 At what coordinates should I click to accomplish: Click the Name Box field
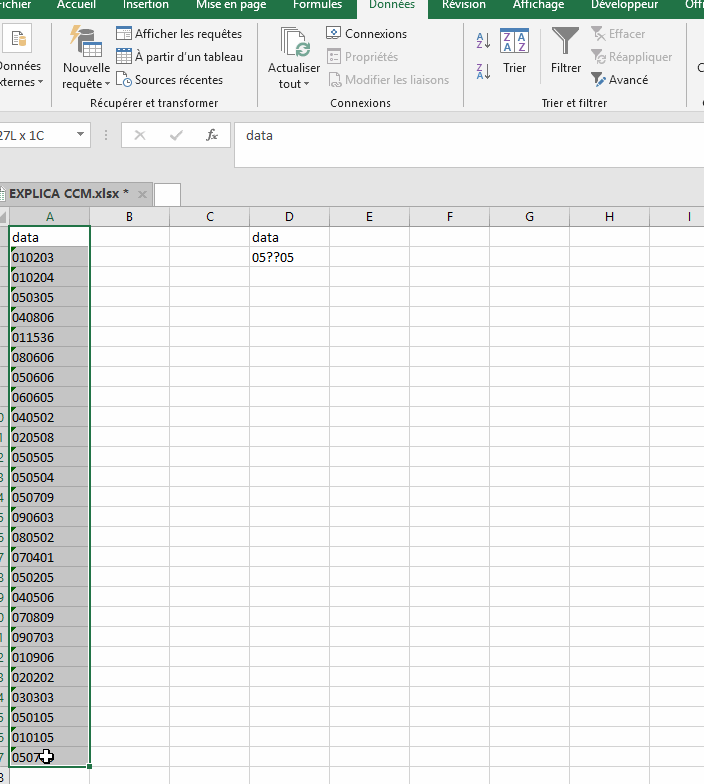tap(36, 135)
